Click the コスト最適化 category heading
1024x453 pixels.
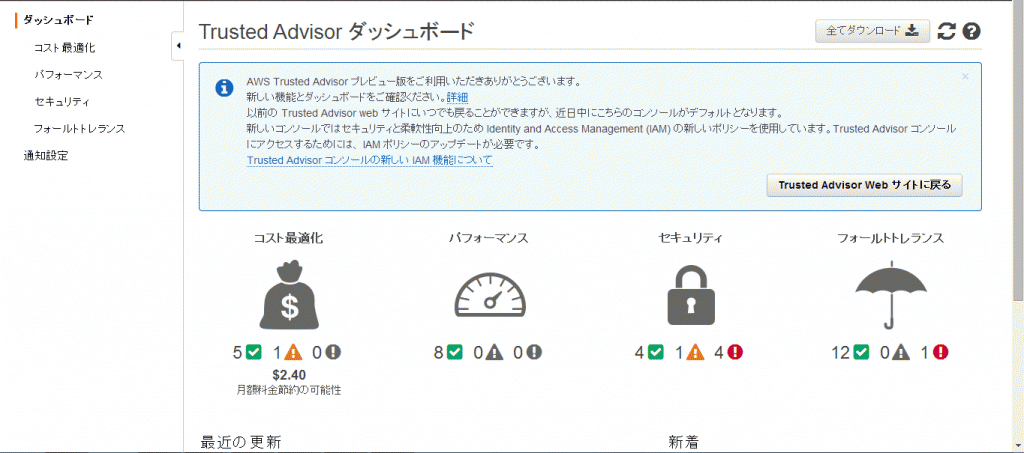pos(289,238)
